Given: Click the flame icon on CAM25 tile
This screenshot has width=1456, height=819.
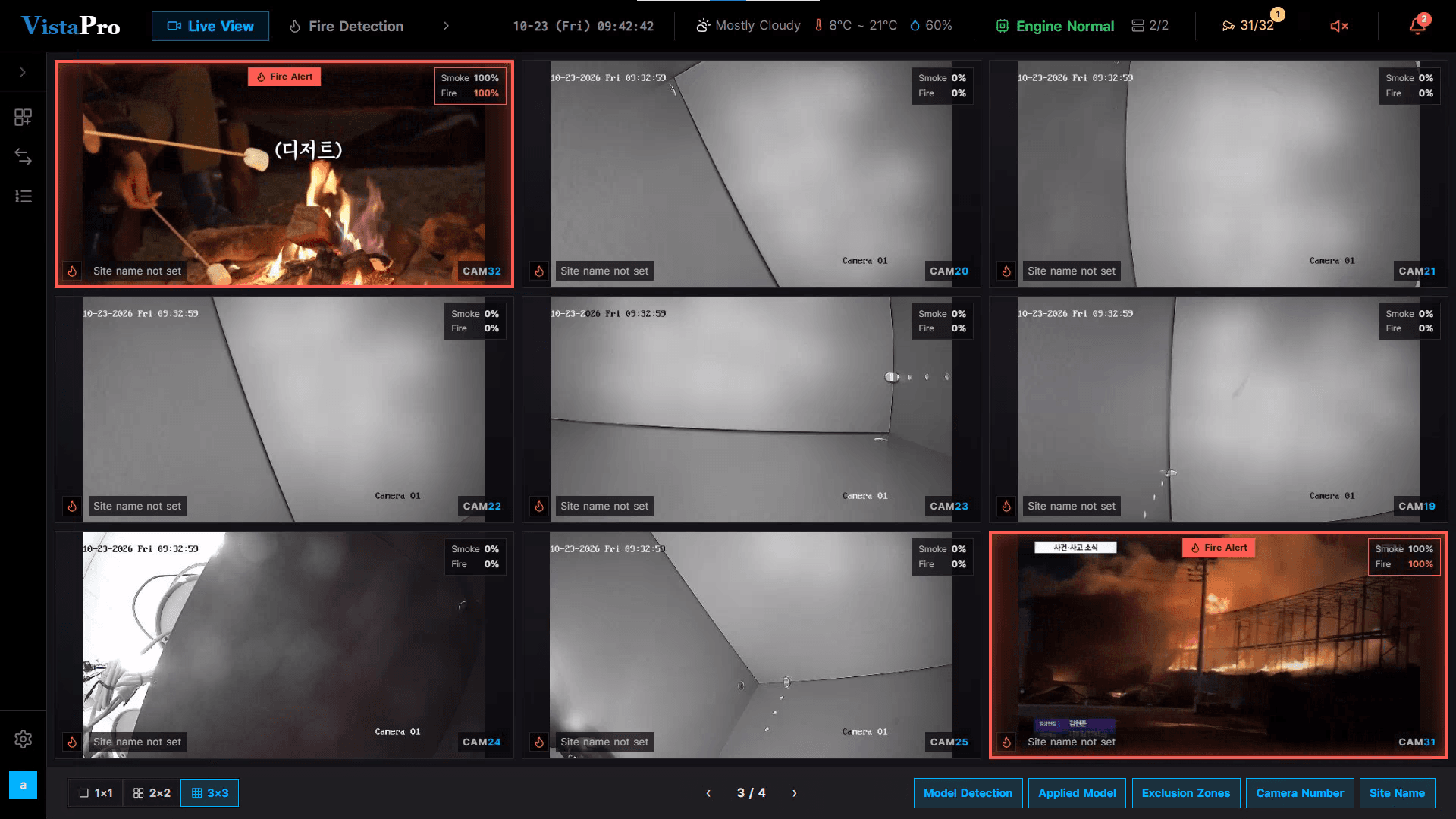Looking at the screenshot, I should click(539, 742).
